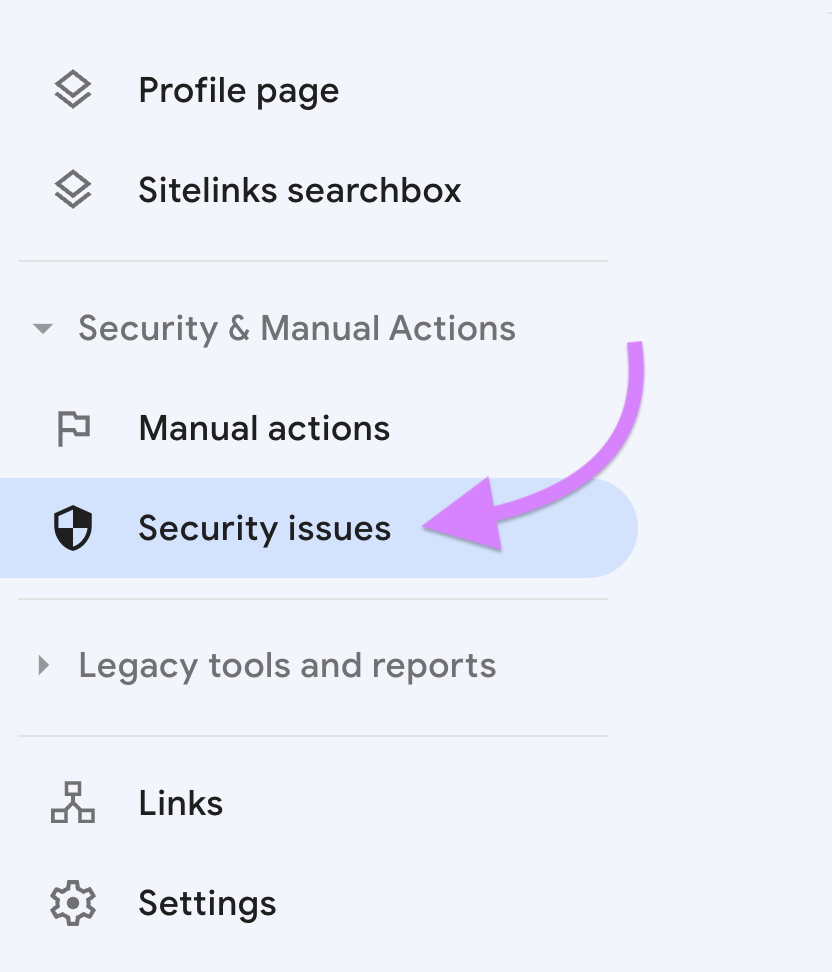Click the Links site-structure icon
Screen dimensions: 832x972
(71, 802)
